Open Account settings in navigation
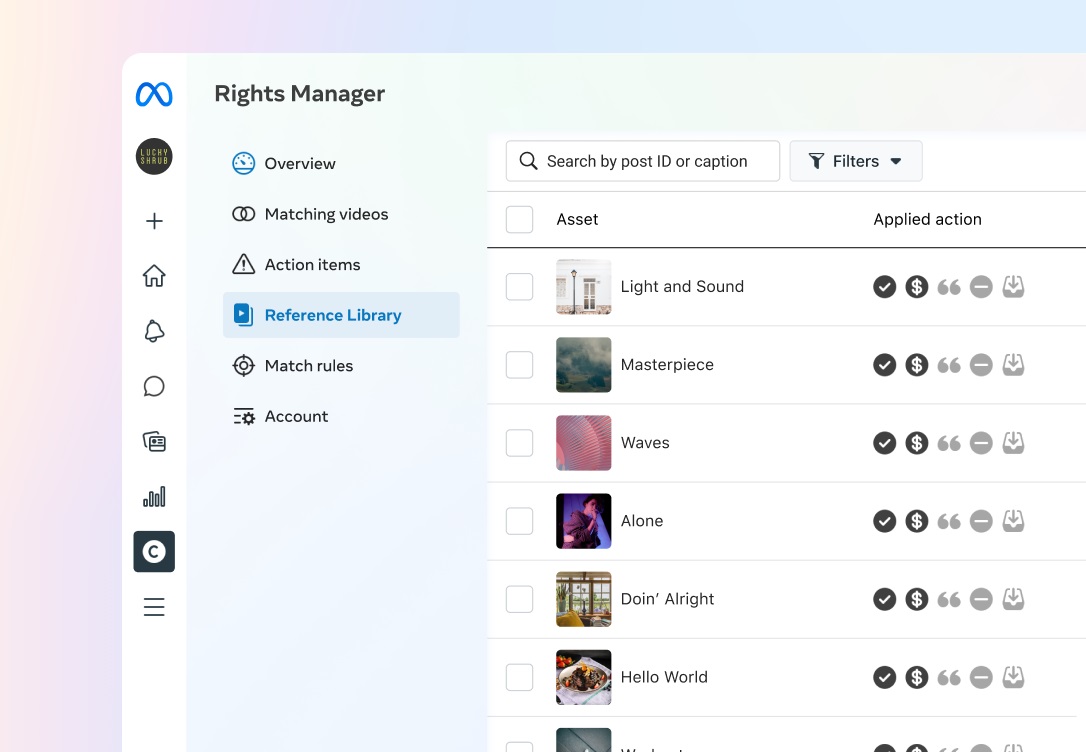 (x=341, y=416)
